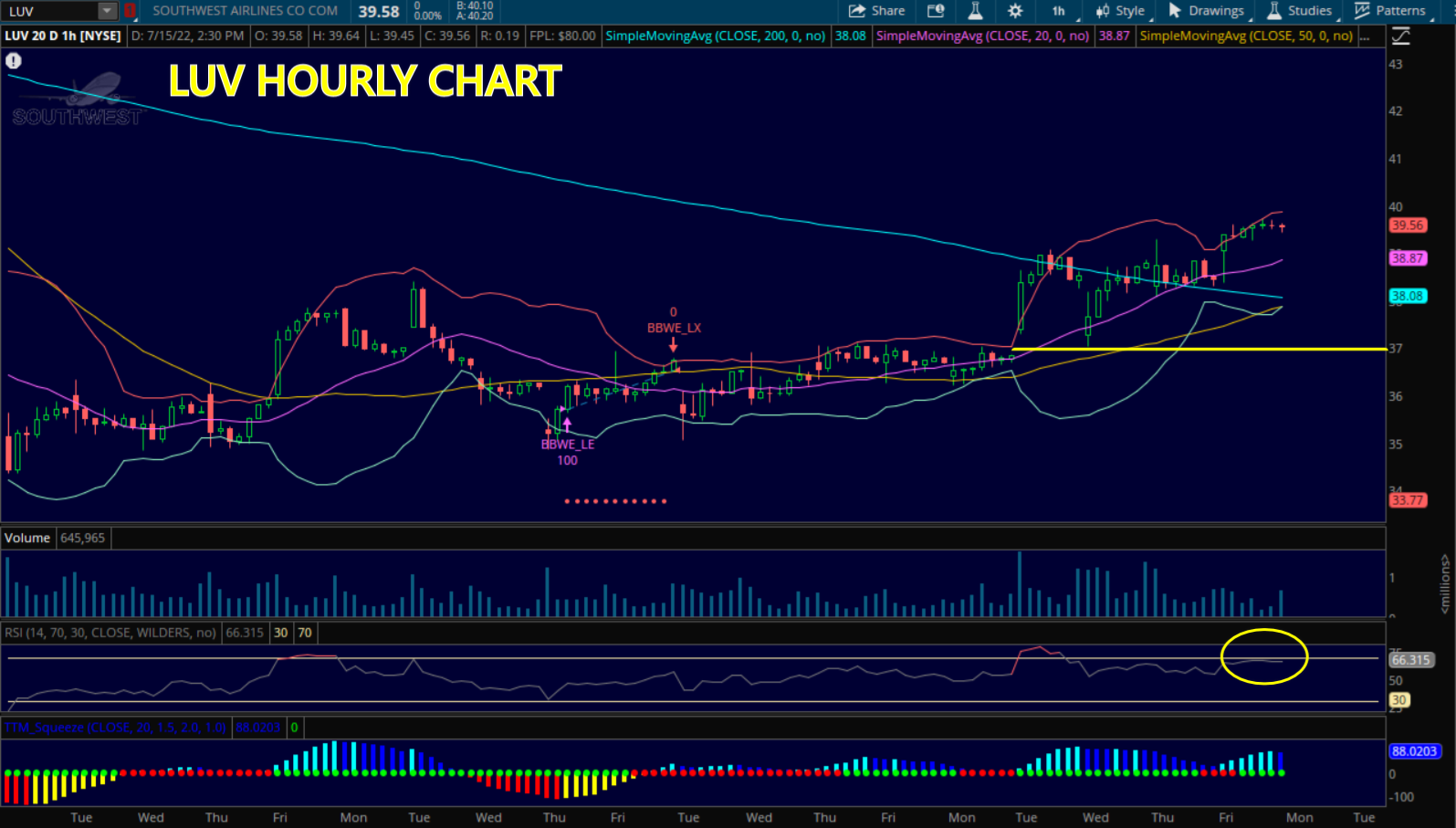Viewport: 1456px width, 828px height.
Task: Open the Studies menu
Action: tap(1300, 11)
